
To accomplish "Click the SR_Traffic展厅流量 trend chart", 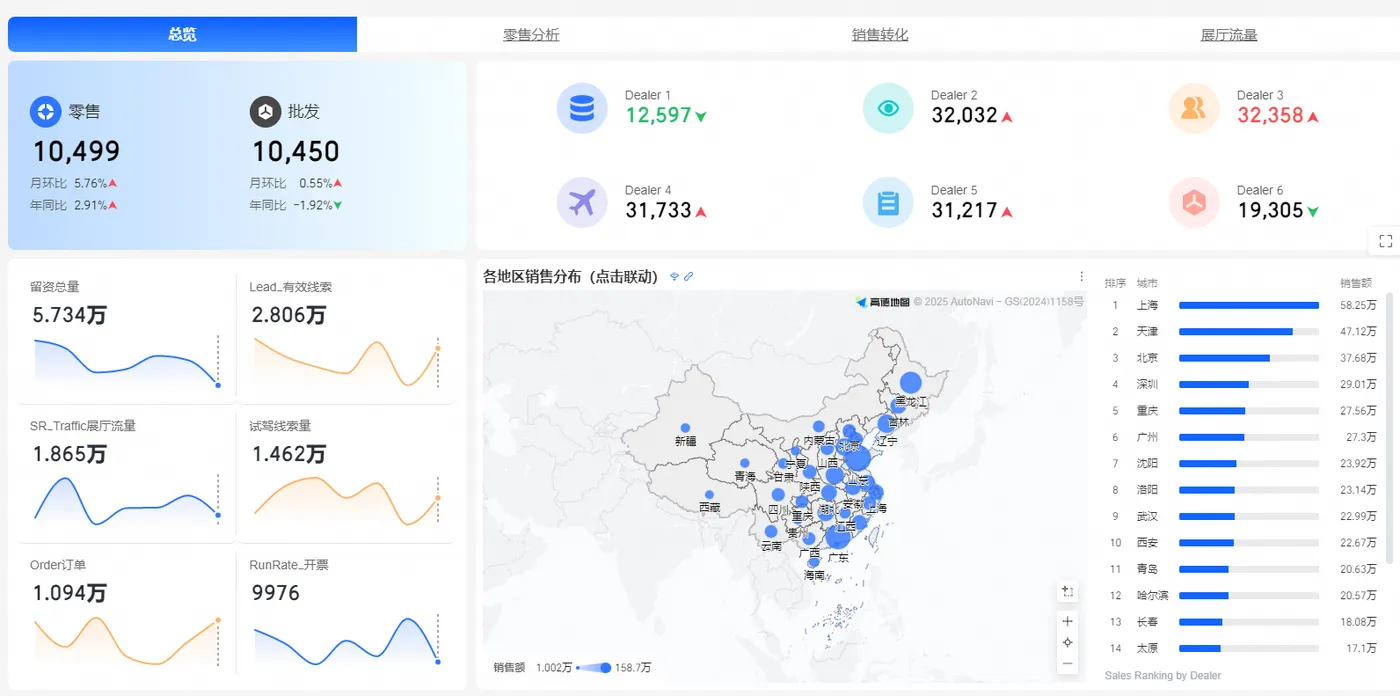I will (126, 500).
